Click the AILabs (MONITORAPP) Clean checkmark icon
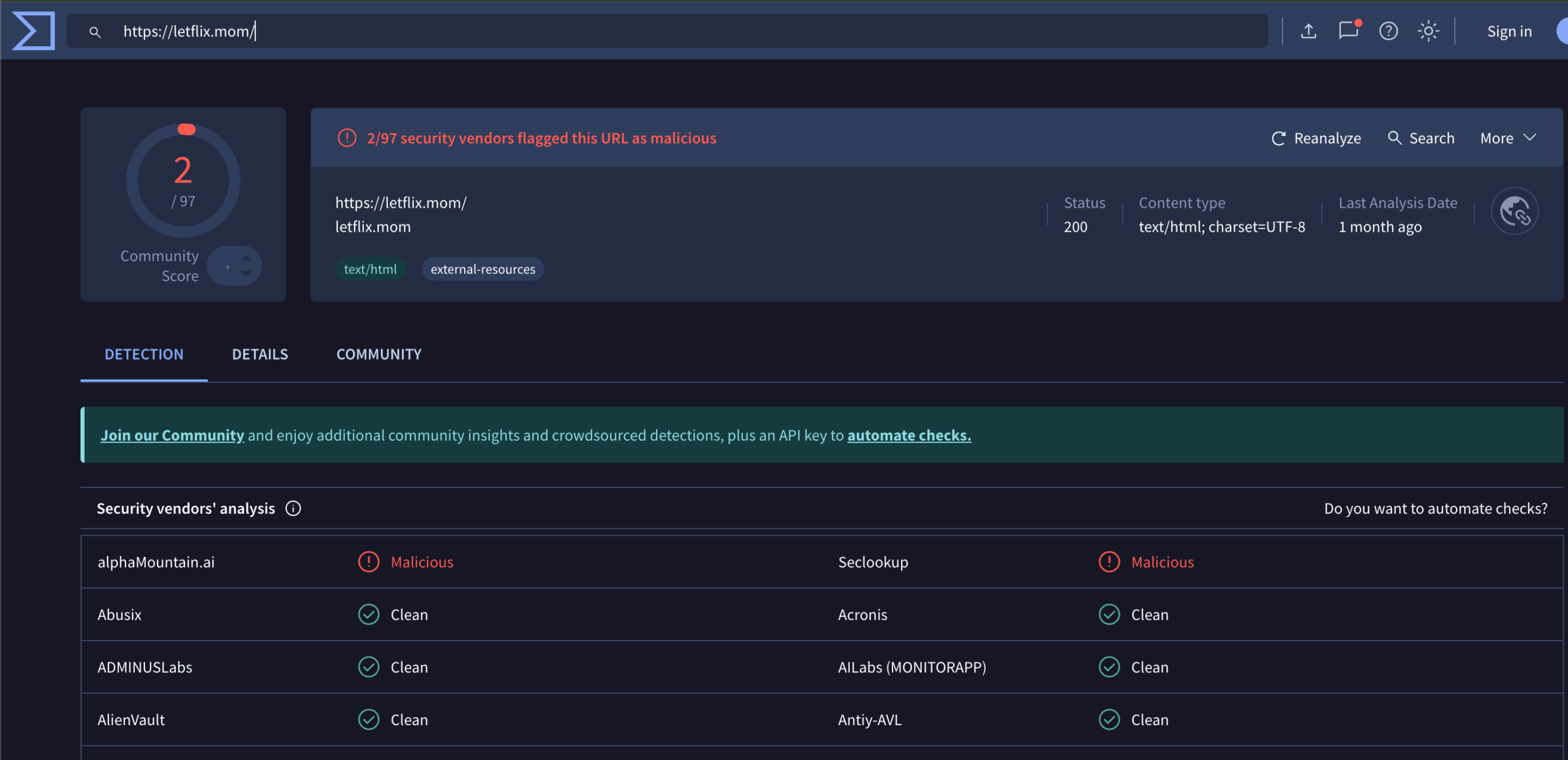Viewport: 1568px width, 760px height. [x=1109, y=667]
